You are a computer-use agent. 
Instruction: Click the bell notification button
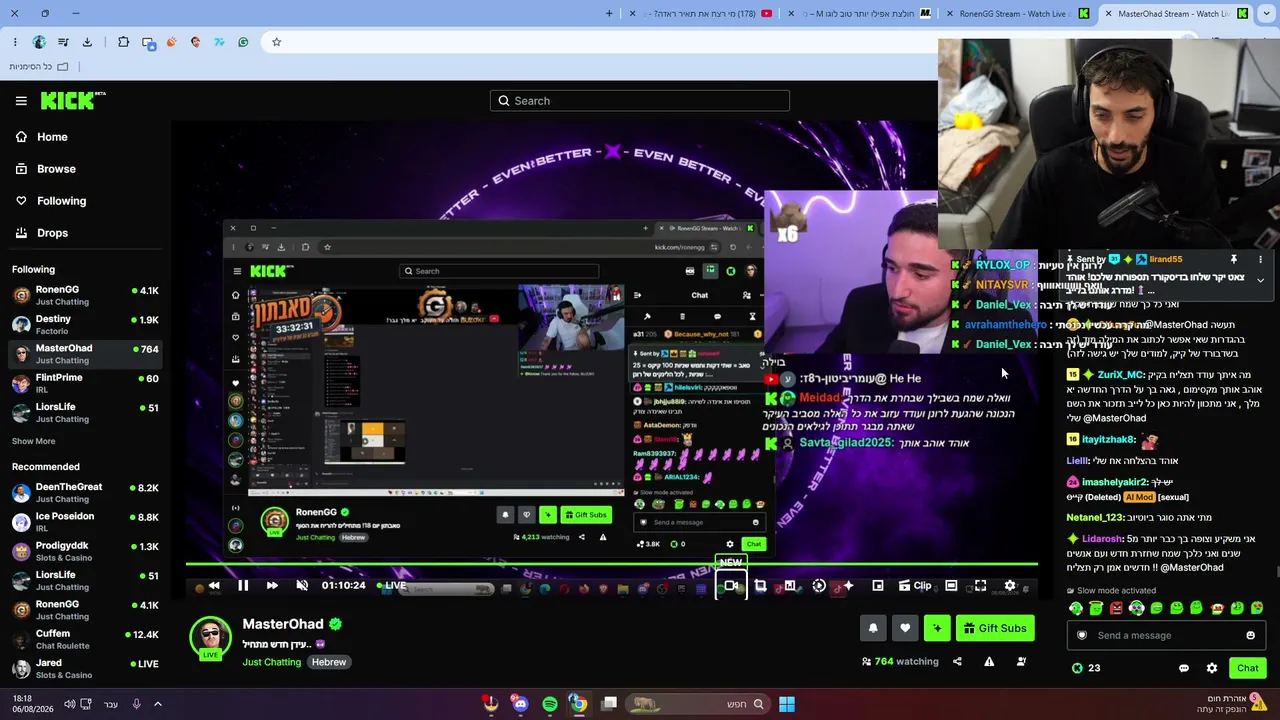(873, 628)
